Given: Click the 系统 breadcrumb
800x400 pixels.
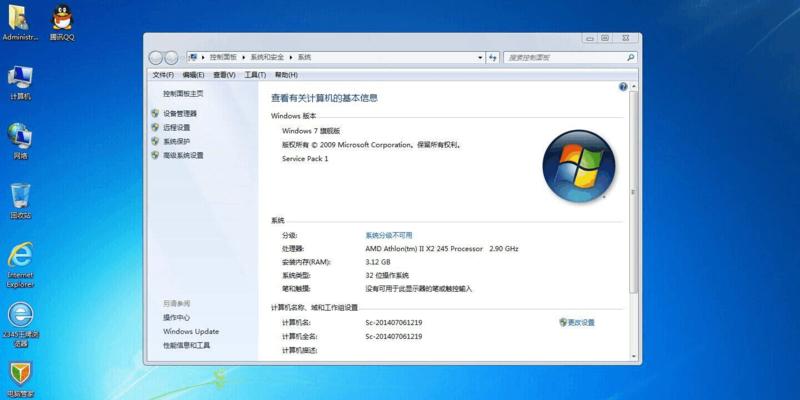Looking at the screenshot, I should (x=304, y=58).
